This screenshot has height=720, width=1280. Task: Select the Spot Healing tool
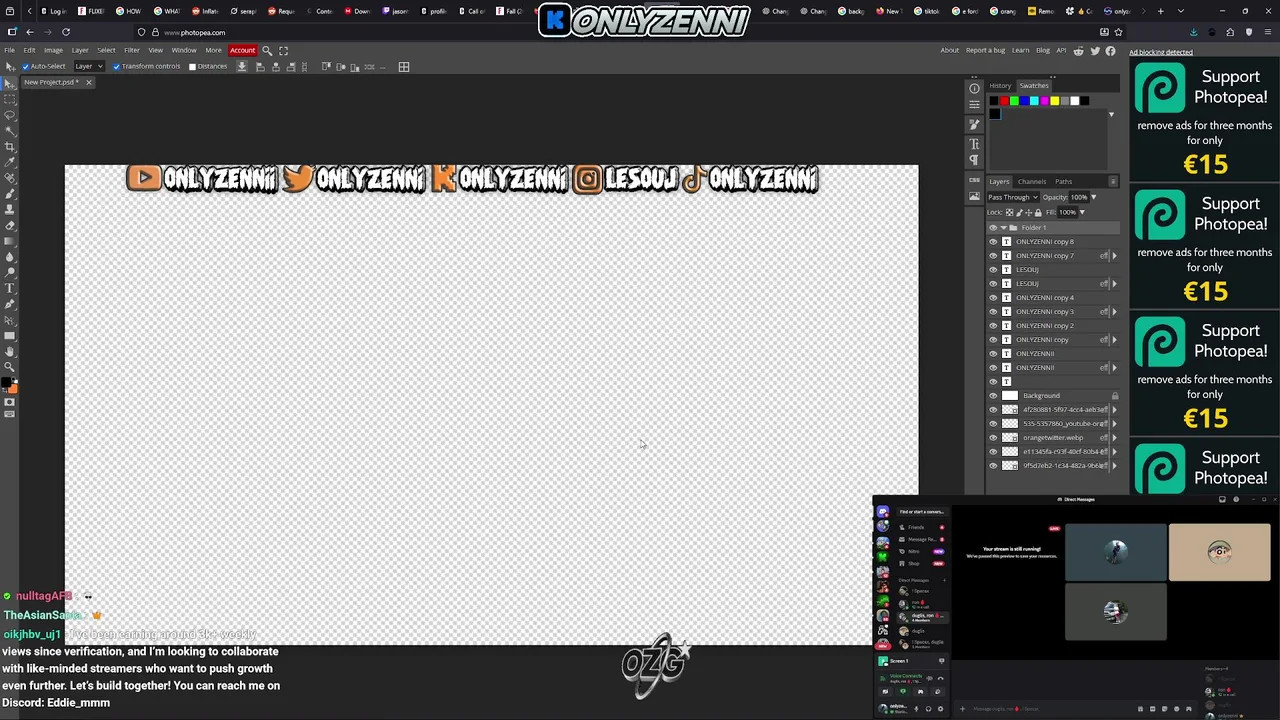click(10, 178)
